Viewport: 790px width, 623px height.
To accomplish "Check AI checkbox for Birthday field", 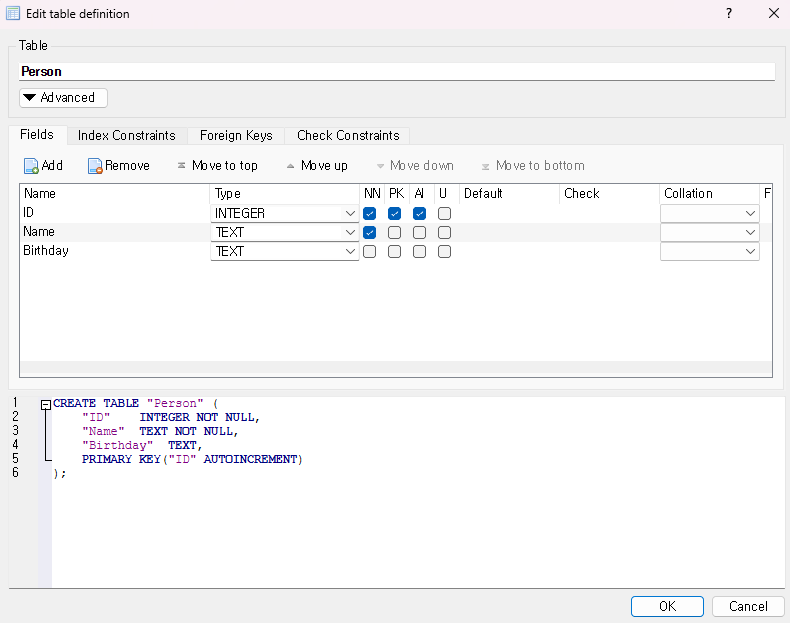I will click(x=419, y=251).
